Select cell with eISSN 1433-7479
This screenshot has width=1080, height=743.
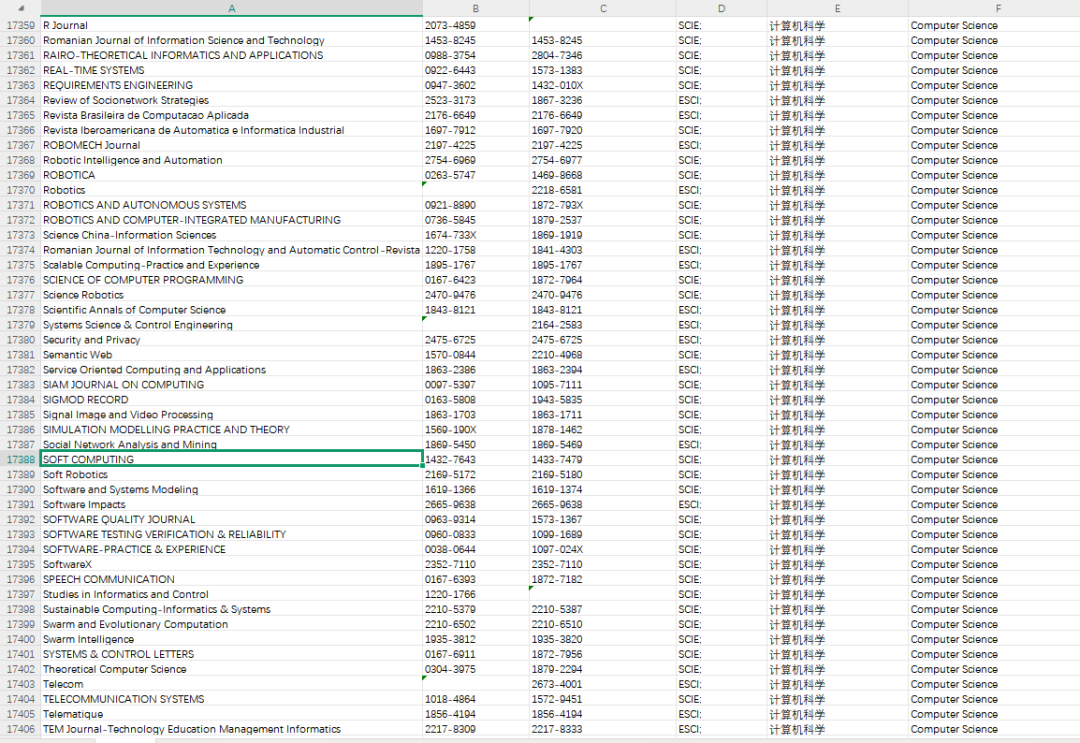(602, 459)
